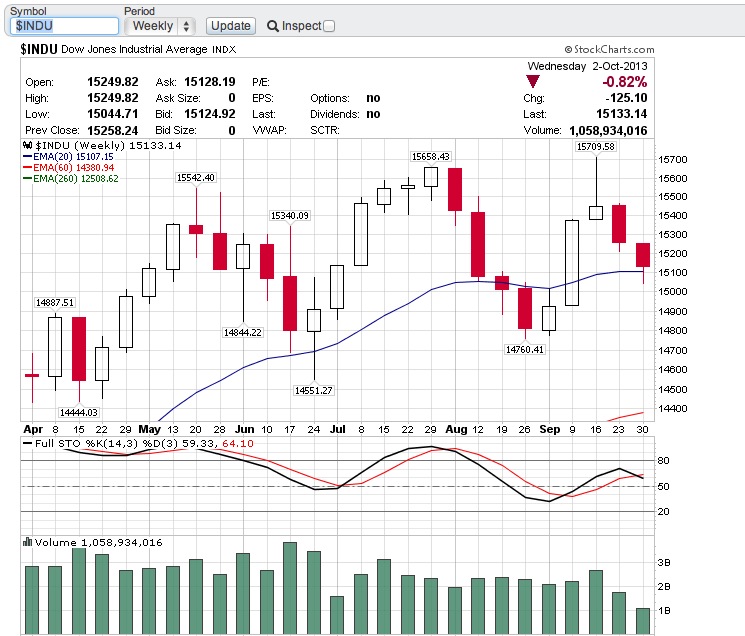The height and width of the screenshot is (636, 745).
Task: Click the stochastic 80 level axis label
Action: 663,460
